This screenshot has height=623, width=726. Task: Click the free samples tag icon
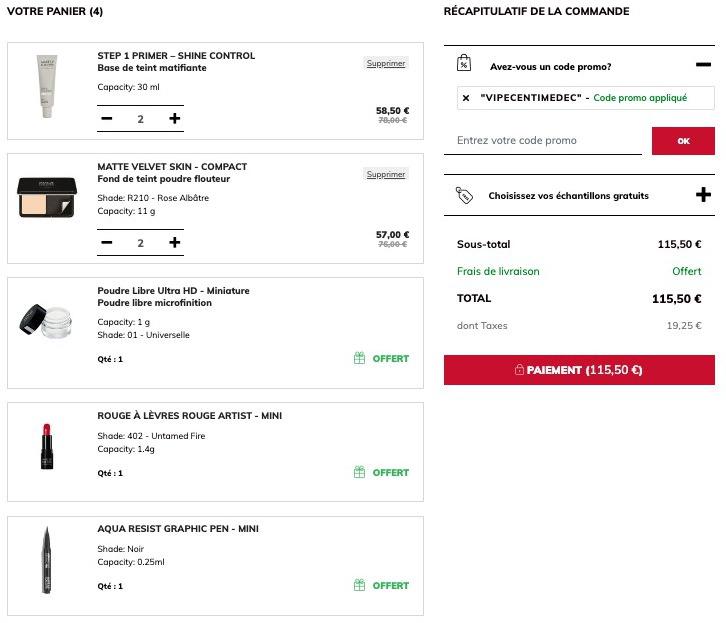pos(464,195)
